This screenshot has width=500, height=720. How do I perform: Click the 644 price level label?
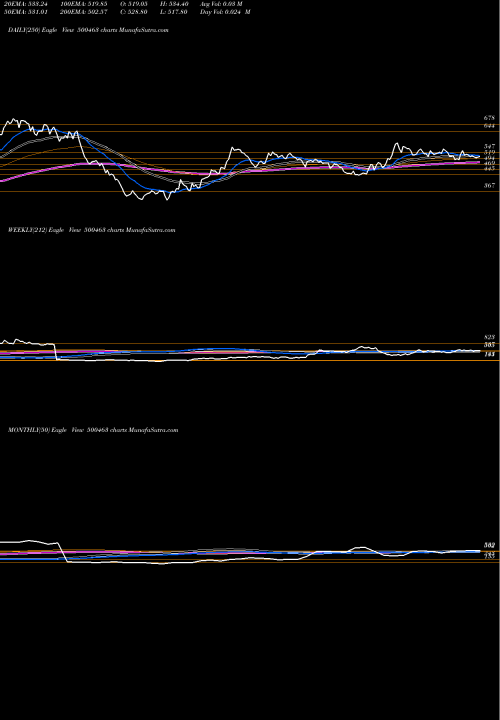point(489,125)
